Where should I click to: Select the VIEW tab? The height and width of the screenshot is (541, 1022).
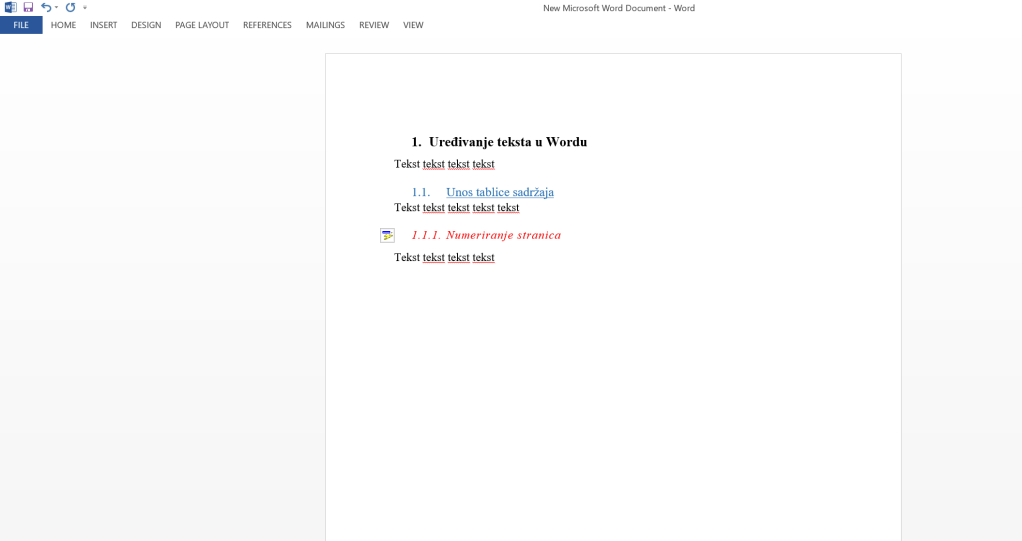tap(413, 25)
